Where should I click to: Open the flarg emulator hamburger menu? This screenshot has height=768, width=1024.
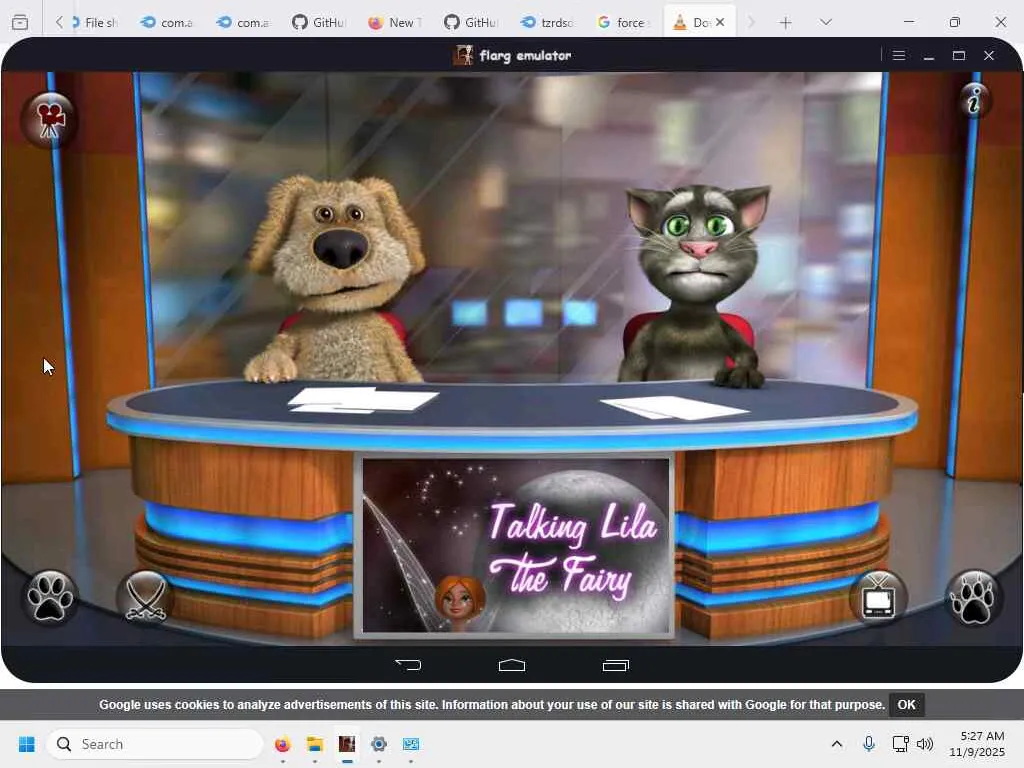point(899,56)
